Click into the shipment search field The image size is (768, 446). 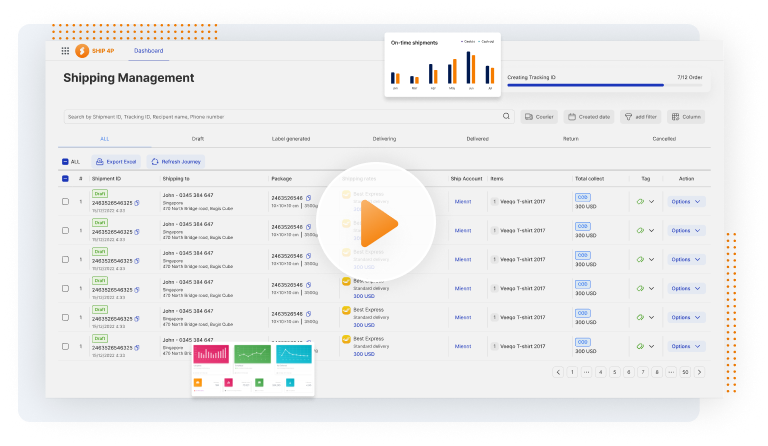[x=289, y=117]
